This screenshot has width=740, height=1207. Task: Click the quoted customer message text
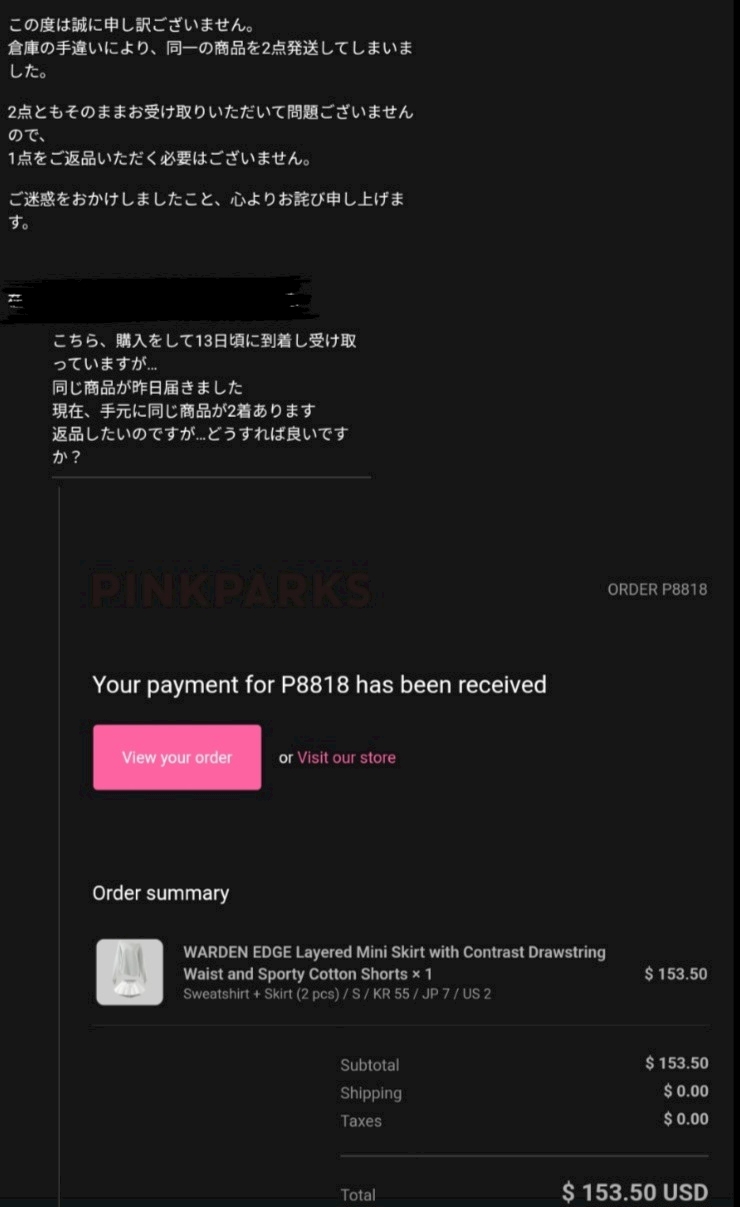coord(204,399)
